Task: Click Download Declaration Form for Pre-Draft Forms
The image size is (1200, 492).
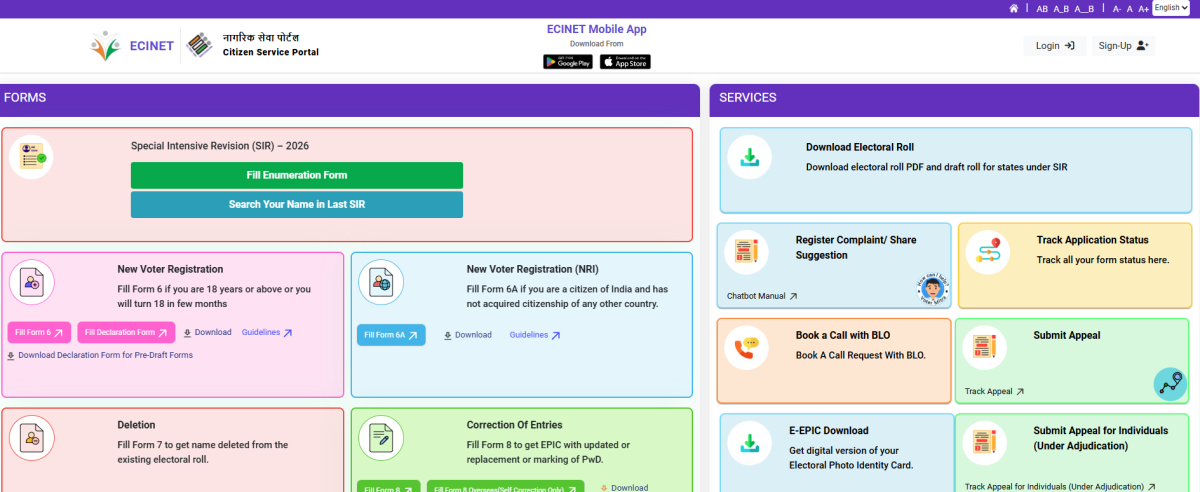Action: point(100,355)
